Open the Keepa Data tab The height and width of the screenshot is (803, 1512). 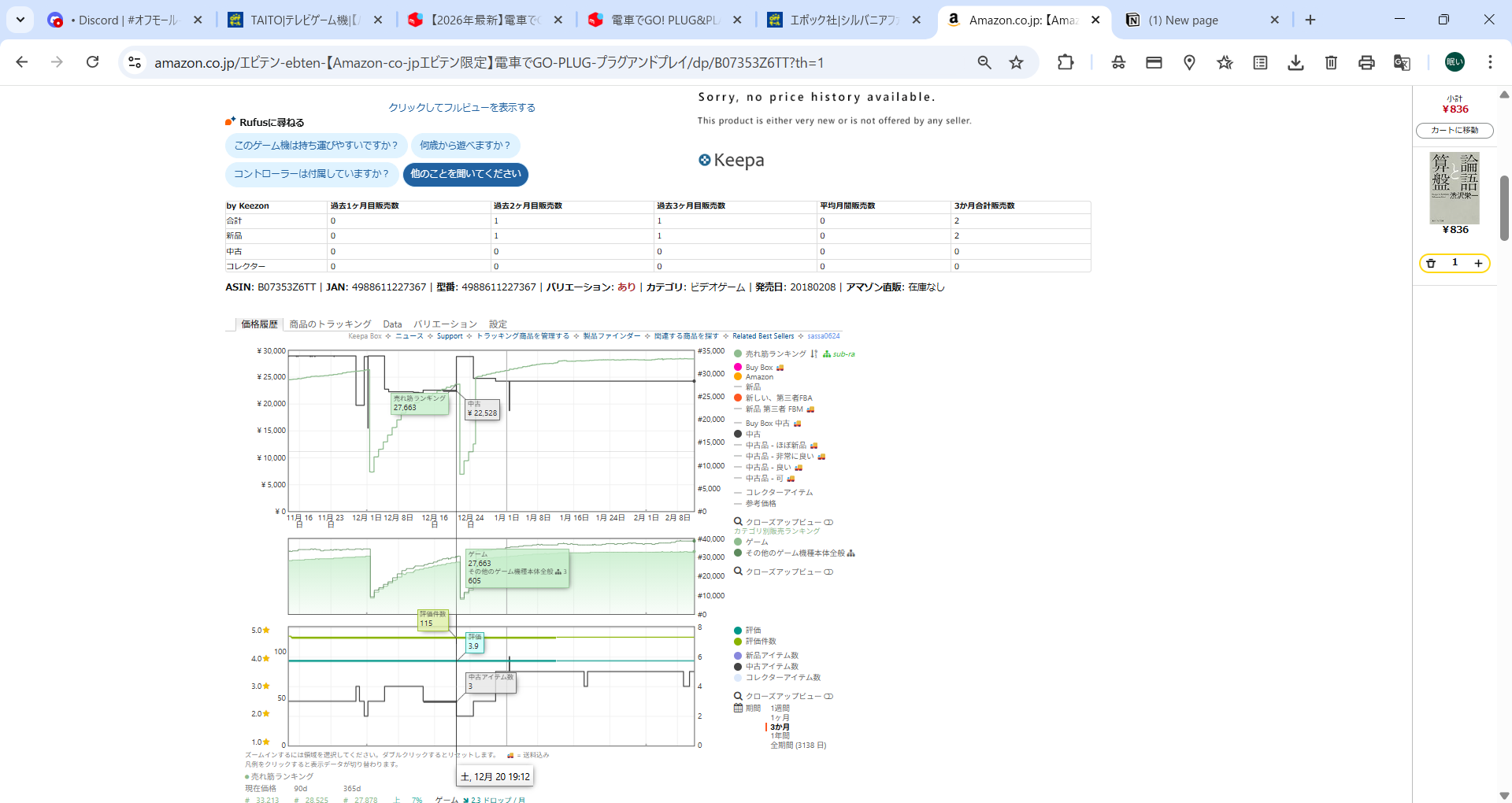click(392, 324)
